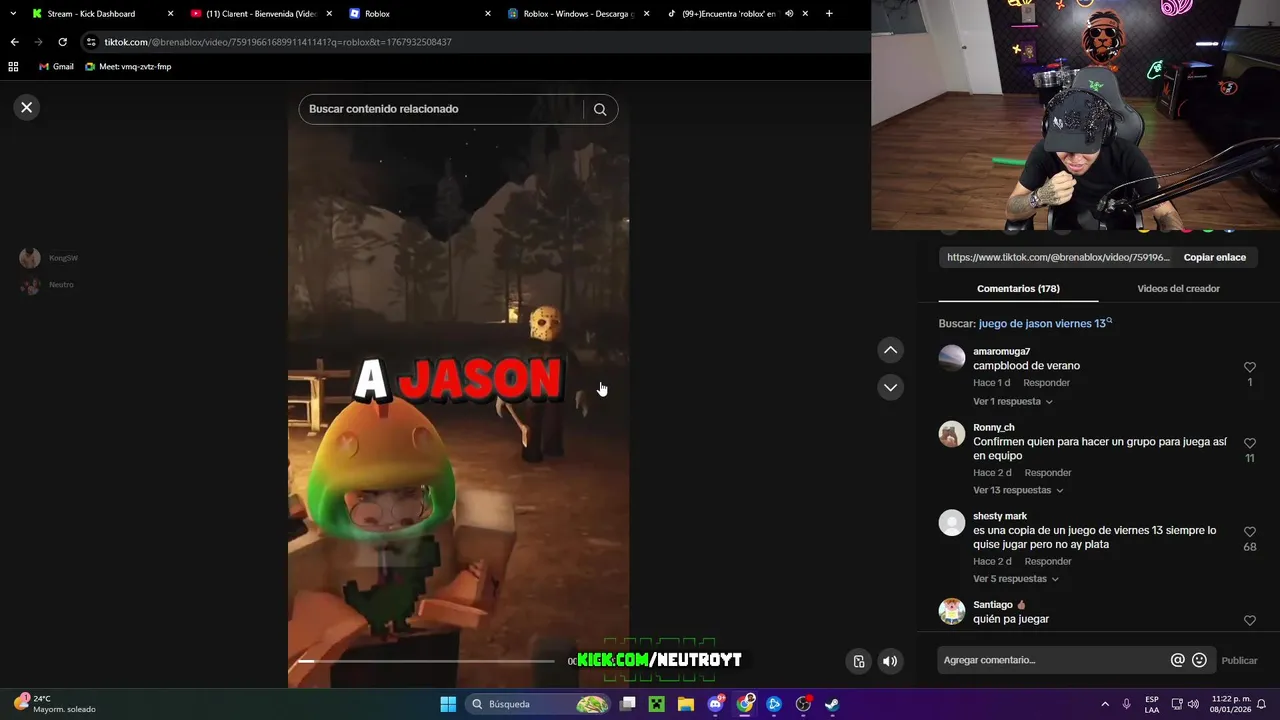
Task: Mute the TikTok video volume
Action: (890, 661)
